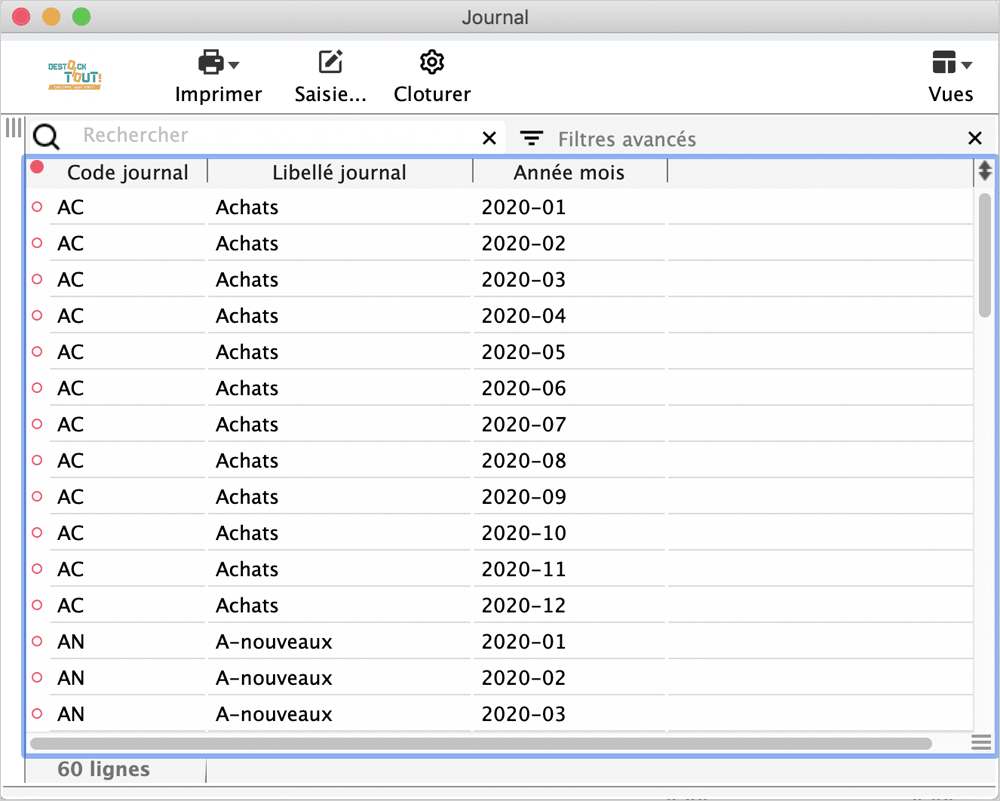Click the vertical scrollbar thumb
The image size is (1000, 801).
pos(985,255)
